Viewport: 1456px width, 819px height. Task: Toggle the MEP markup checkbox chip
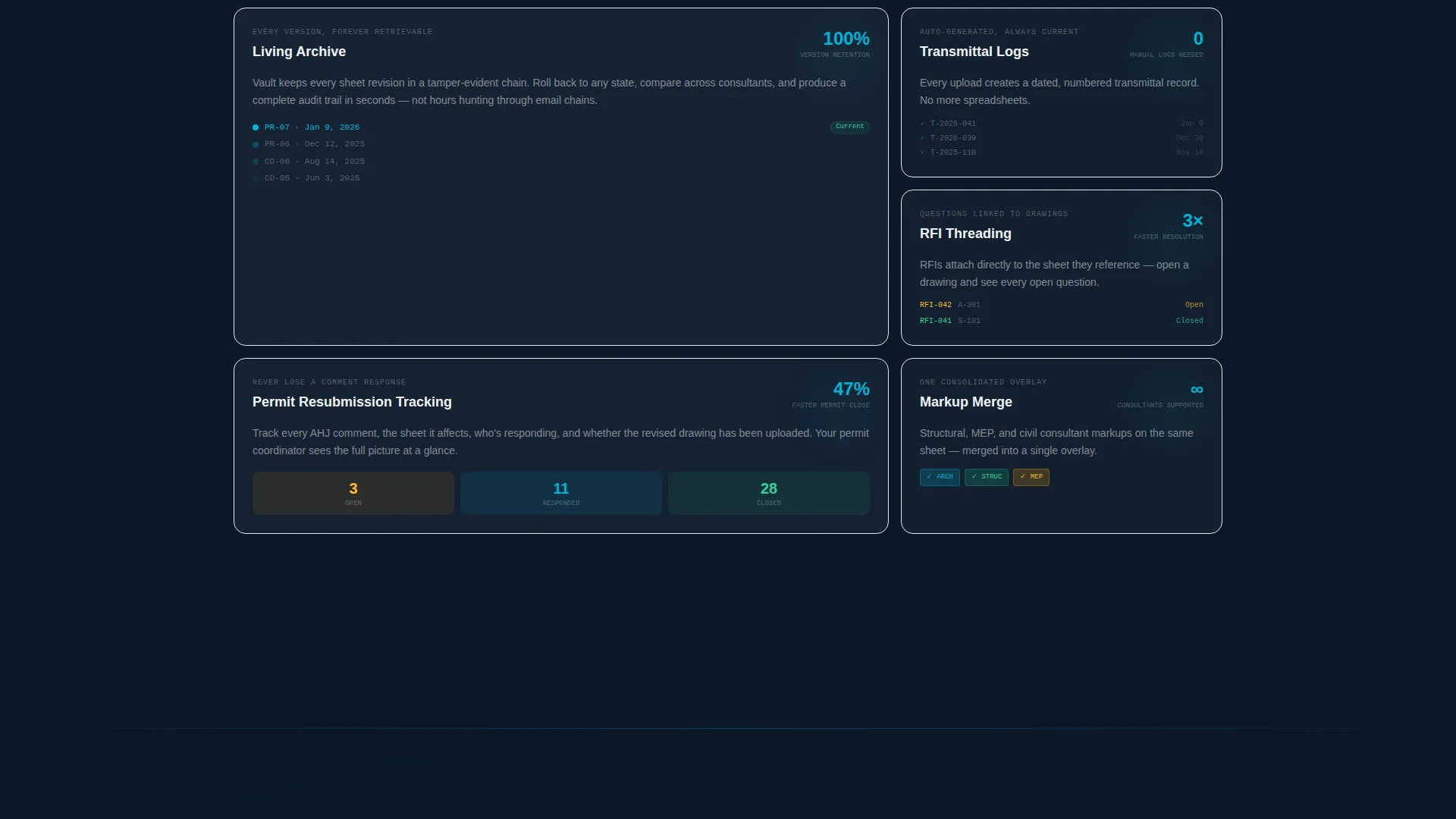(1031, 477)
